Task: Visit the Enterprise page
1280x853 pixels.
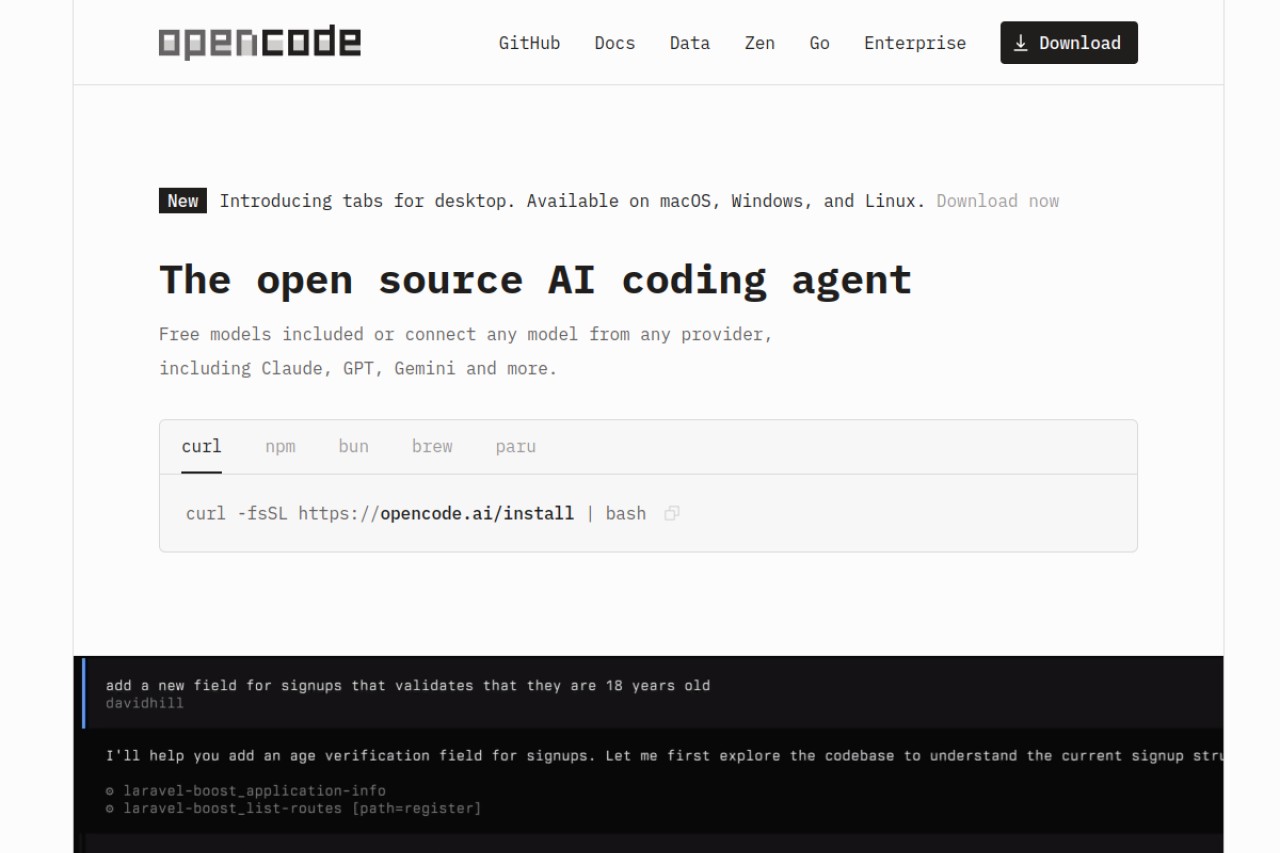Action: [915, 43]
